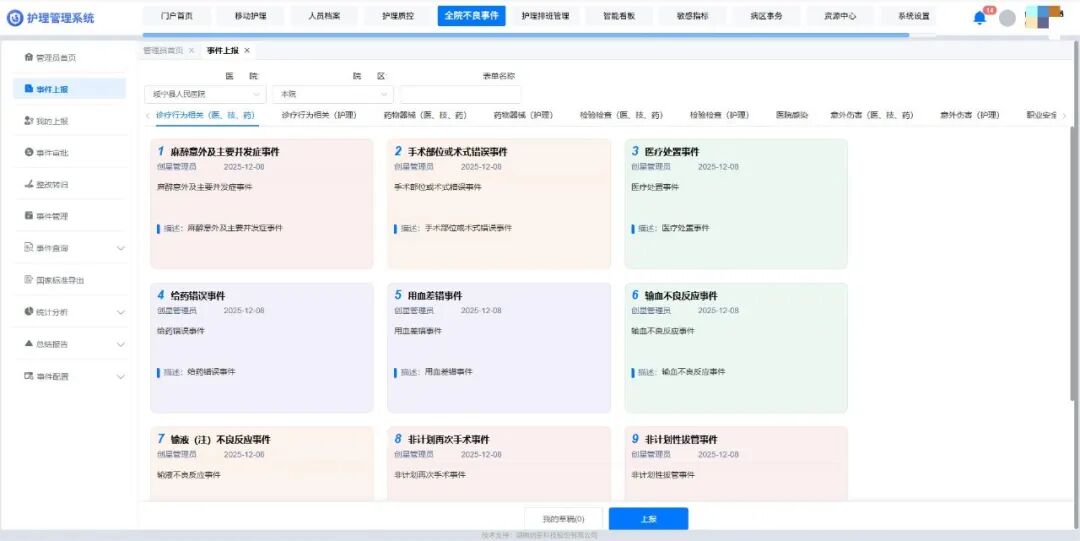Click the gray user avatar icon
Screen dimensions: 1080x541
point(1007,18)
